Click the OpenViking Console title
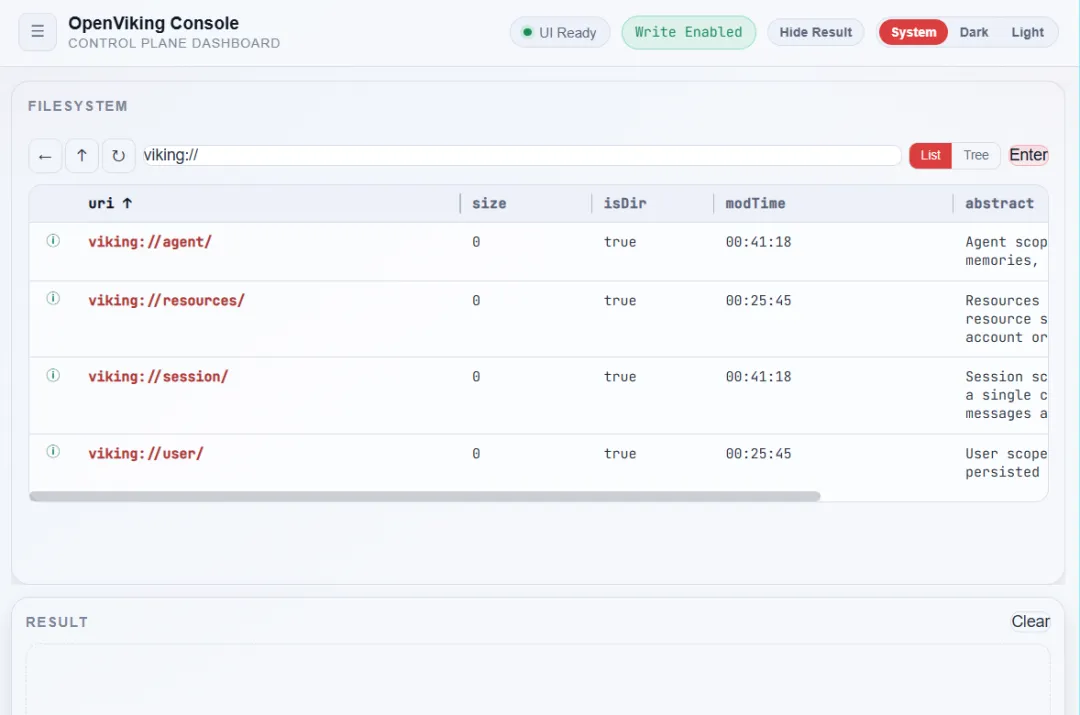This screenshot has height=715, width=1080. [154, 23]
